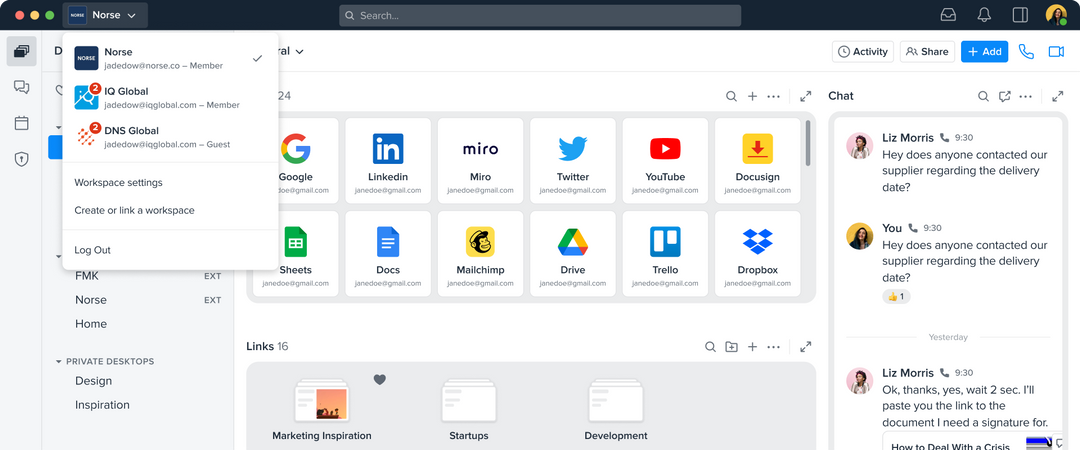The width and height of the screenshot is (1080, 450).
Task: Click the search input field
Action: pyautogui.click(x=540, y=15)
